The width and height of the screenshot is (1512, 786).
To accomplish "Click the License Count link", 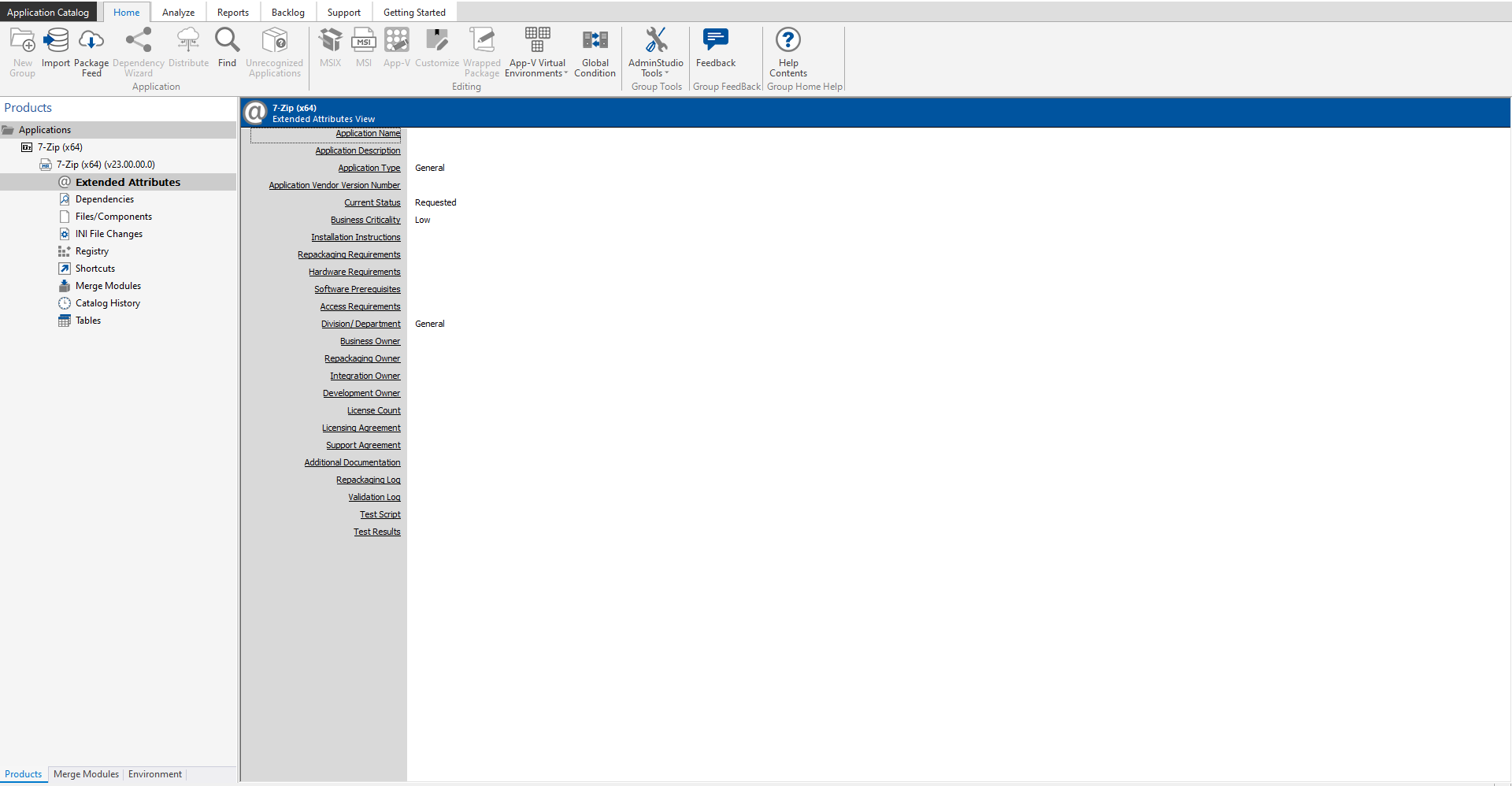I will (374, 411).
